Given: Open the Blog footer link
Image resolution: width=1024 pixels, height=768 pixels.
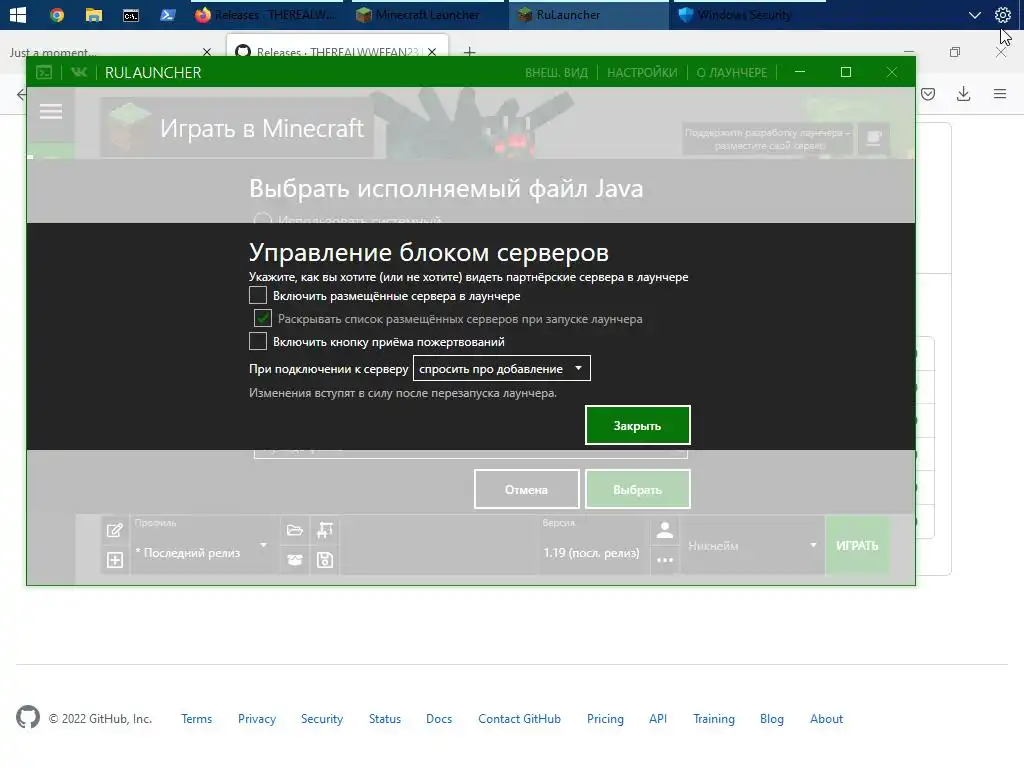Looking at the screenshot, I should (x=771, y=718).
